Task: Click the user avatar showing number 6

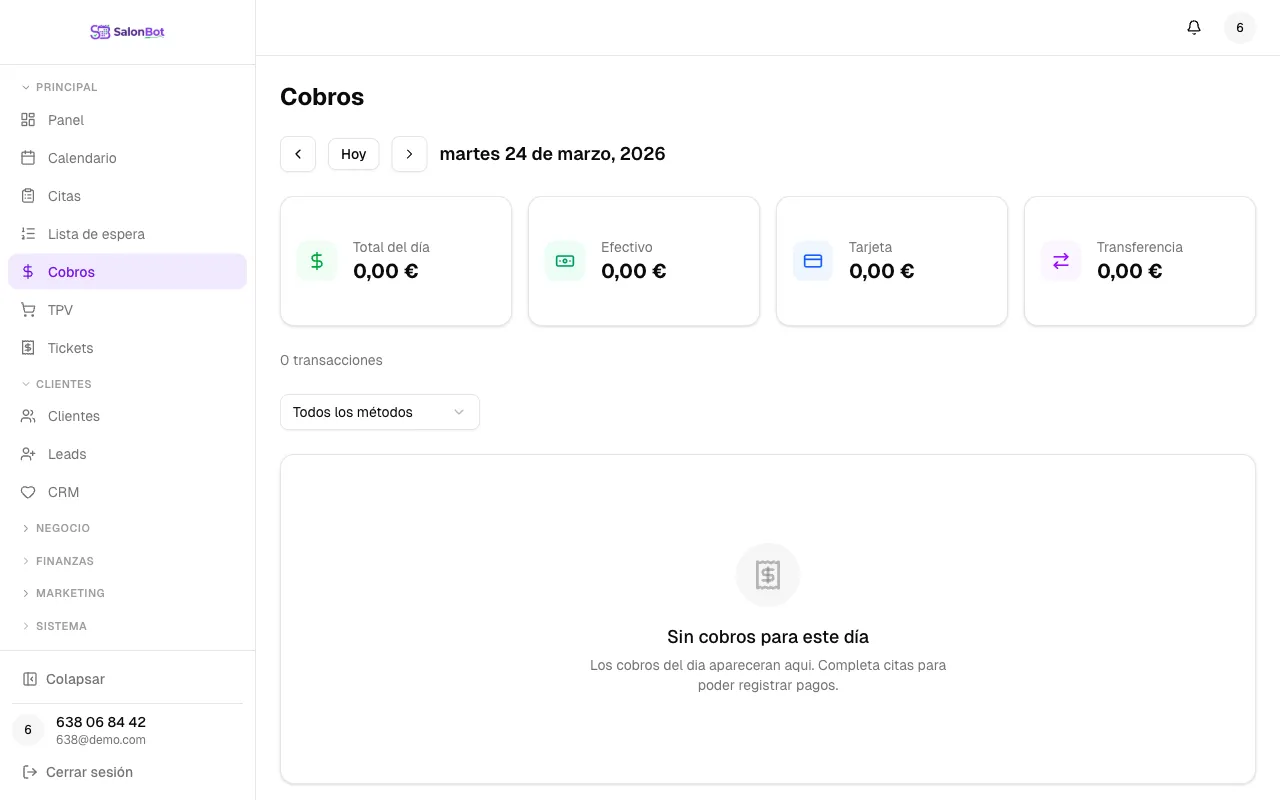Action: pos(1240,27)
